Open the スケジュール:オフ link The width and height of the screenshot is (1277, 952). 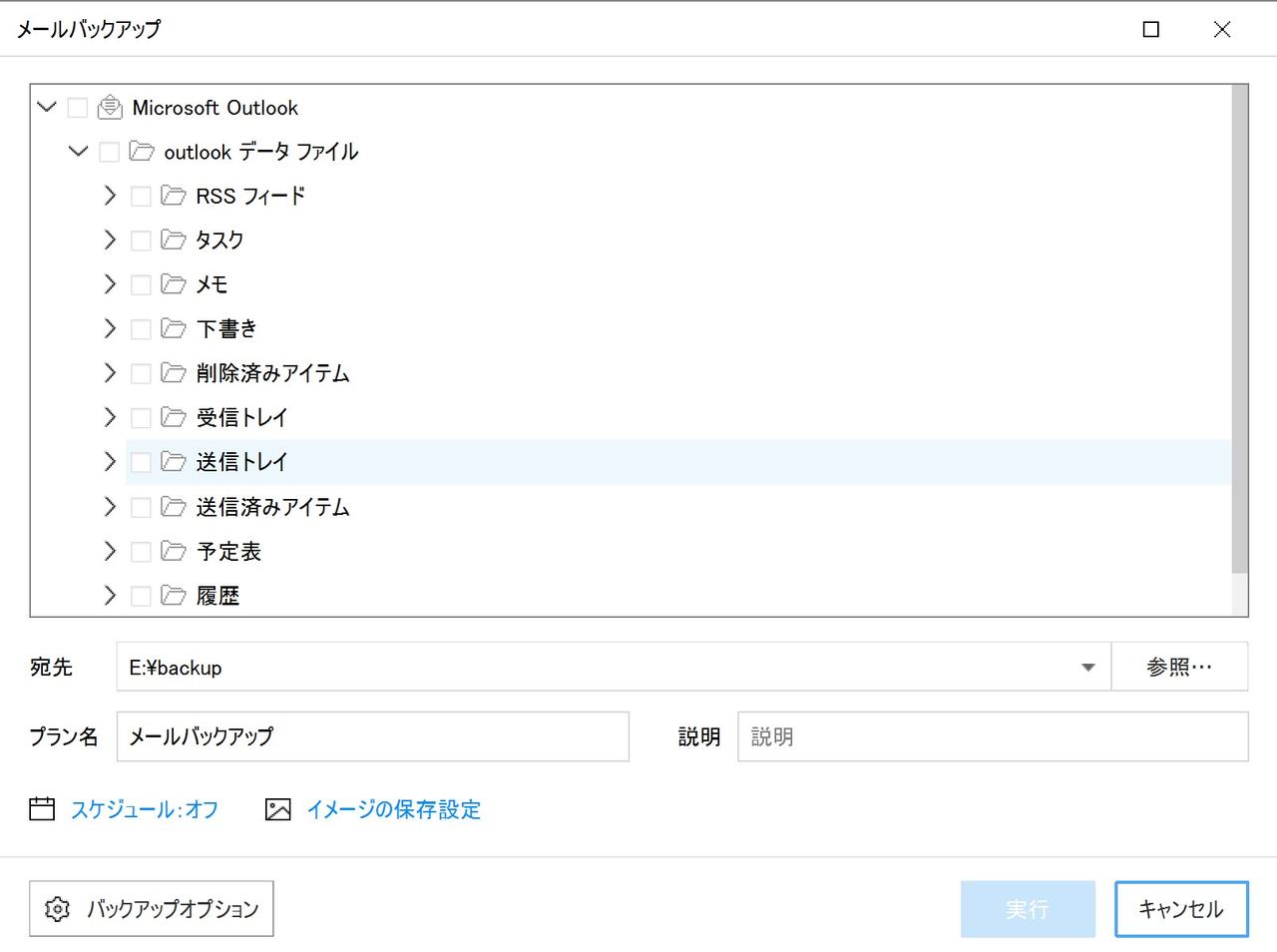click(145, 809)
